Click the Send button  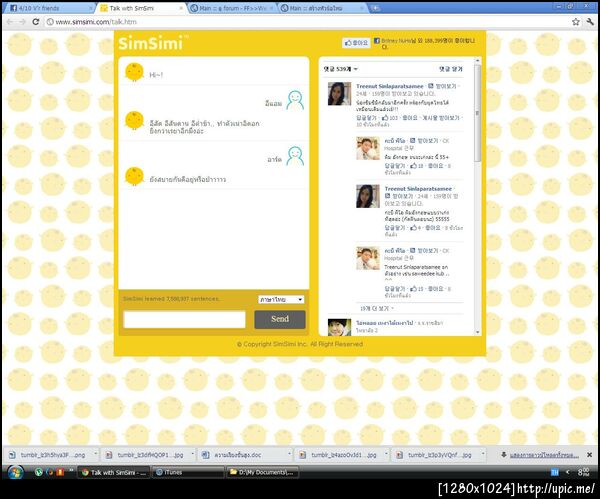click(280, 319)
